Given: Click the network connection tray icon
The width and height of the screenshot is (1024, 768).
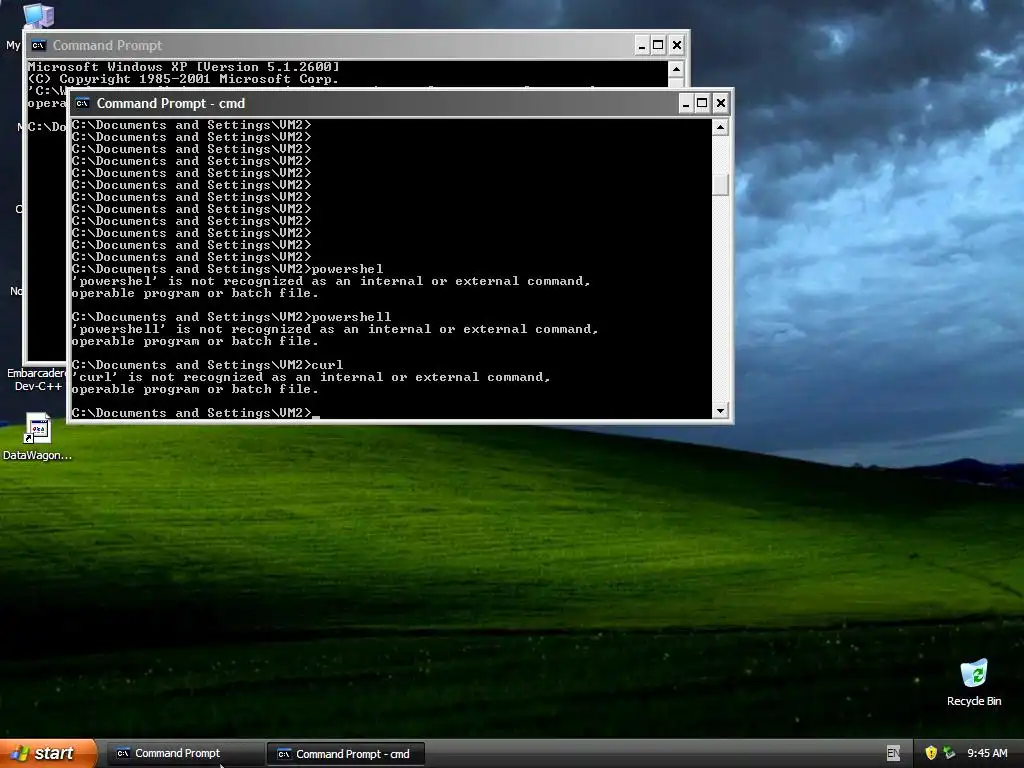Looking at the screenshot, I should [x=949, y=753].
